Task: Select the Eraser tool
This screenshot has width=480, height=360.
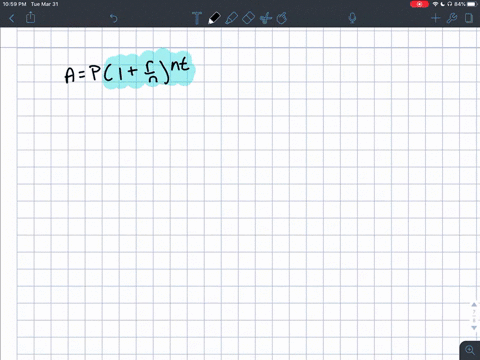Action: 248,18
